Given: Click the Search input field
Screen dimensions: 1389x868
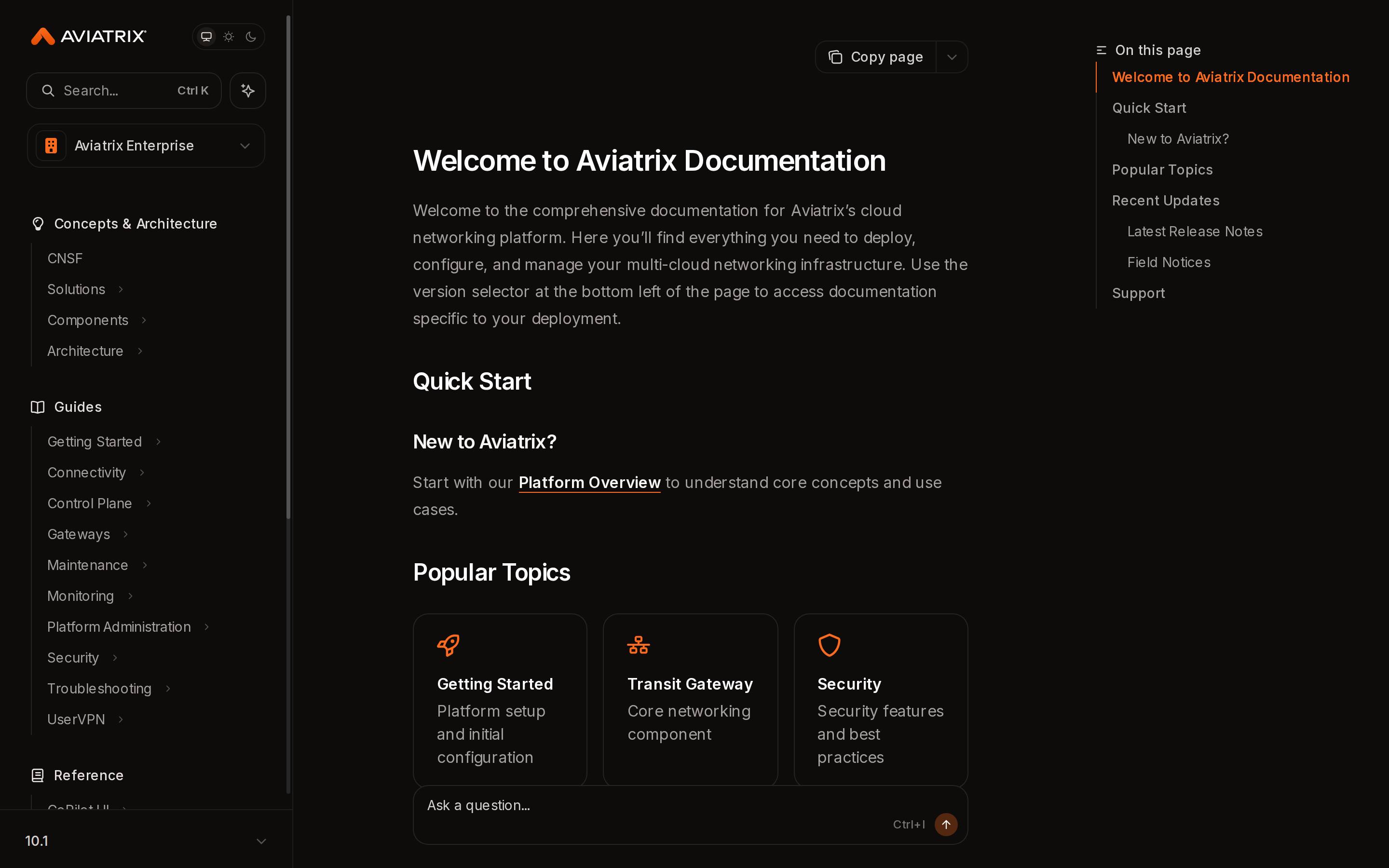Looking at the screenshot, I should click(x=123, y=91).
